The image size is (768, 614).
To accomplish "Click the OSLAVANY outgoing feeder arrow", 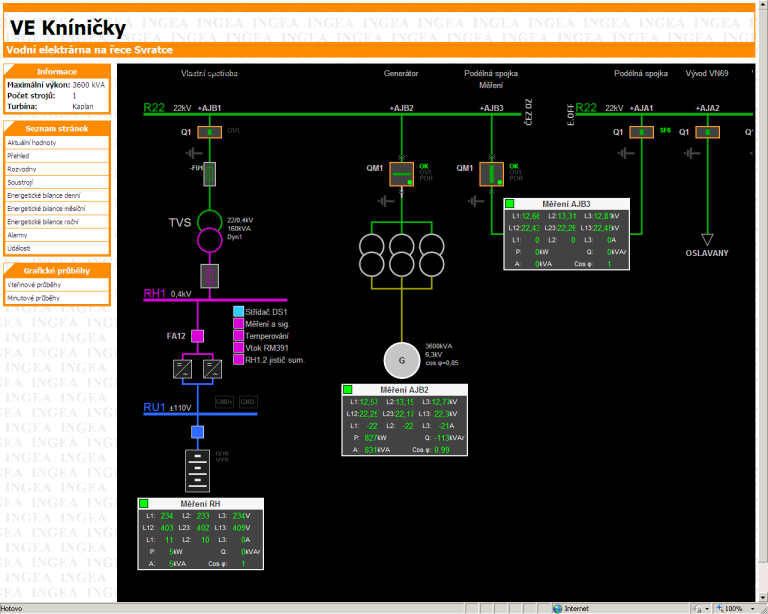I will tap(707, 238).
